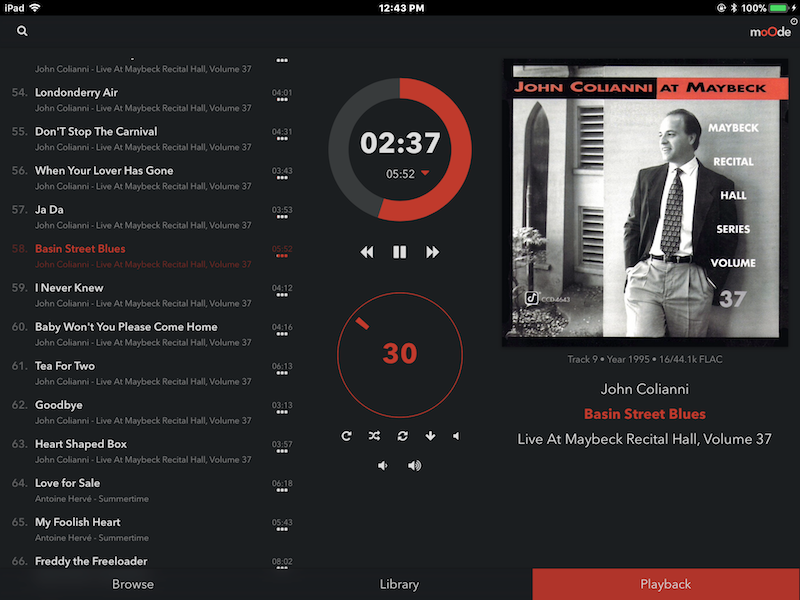The height and width of the screenshot is (600, 800).
Task: Click the red Basin Street Blues title under the cover
Action: click(645, 414)
